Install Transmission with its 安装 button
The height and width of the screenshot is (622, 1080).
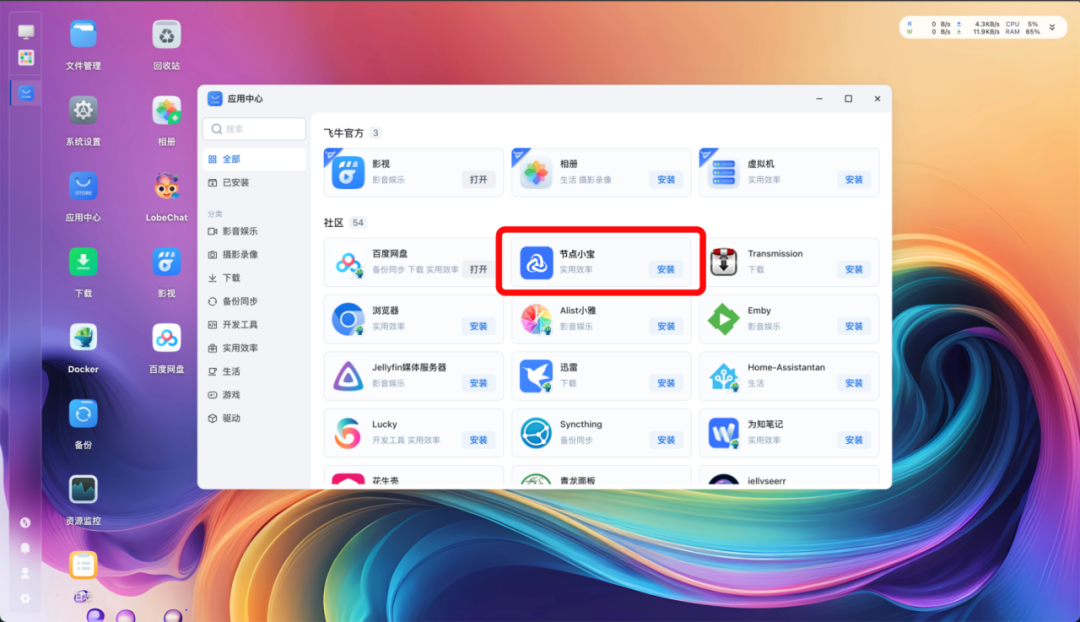pyautogui.click(x=854, y=269)
